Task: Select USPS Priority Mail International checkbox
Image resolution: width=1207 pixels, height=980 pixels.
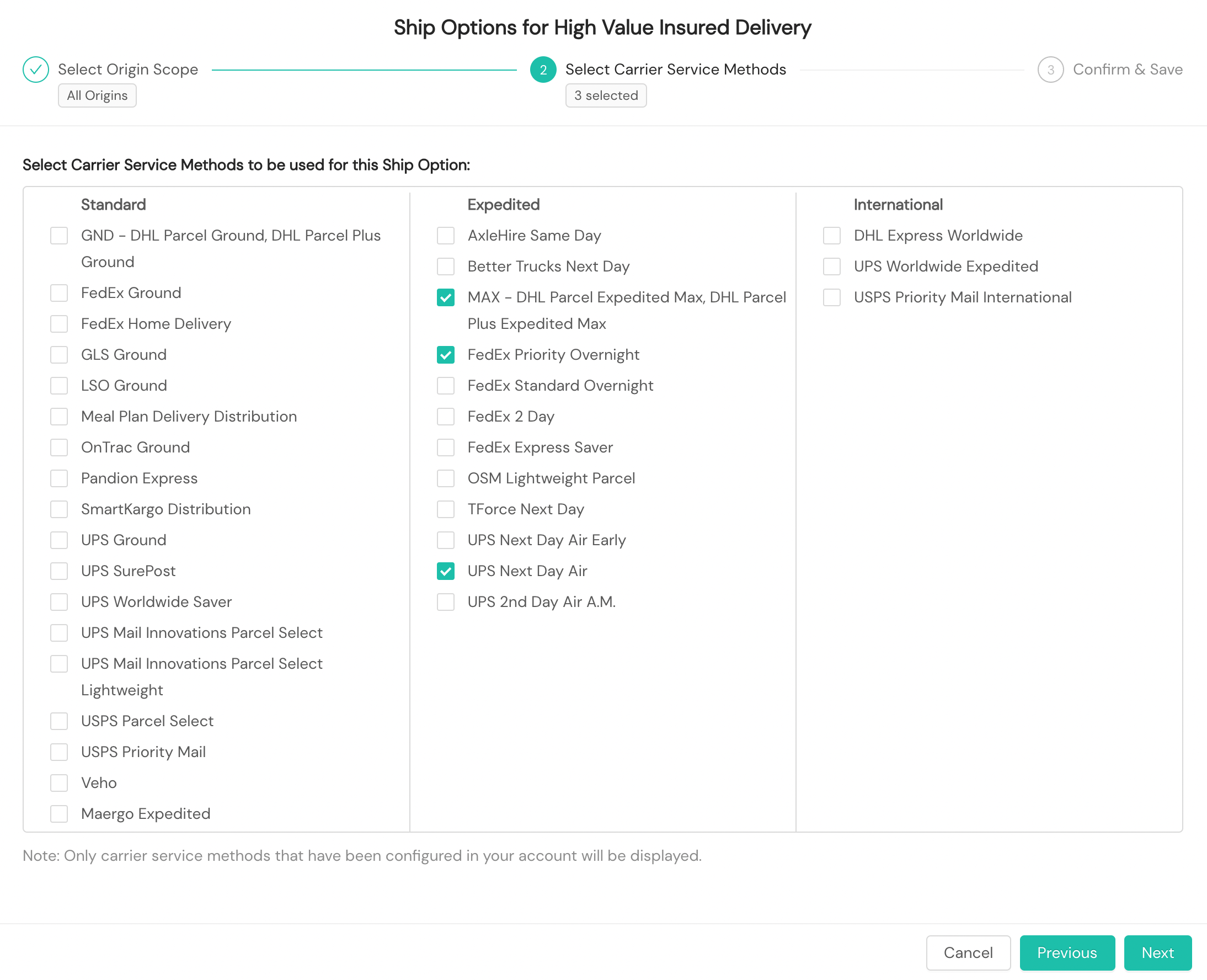Action: [831, 297]
